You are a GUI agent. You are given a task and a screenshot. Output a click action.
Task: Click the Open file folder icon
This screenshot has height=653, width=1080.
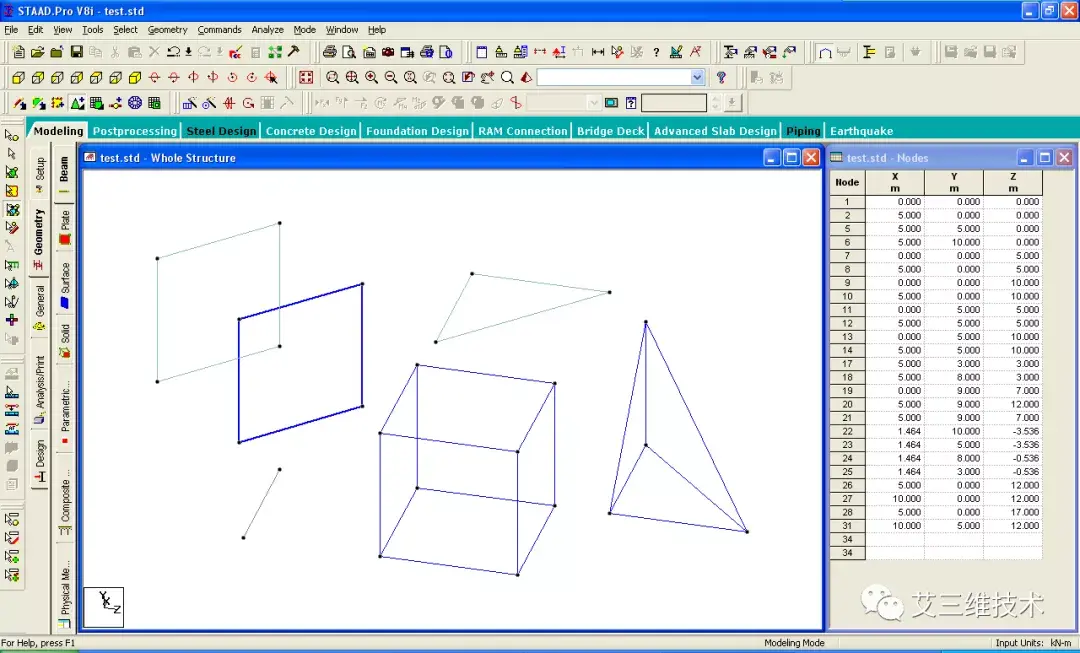(37, 52)
